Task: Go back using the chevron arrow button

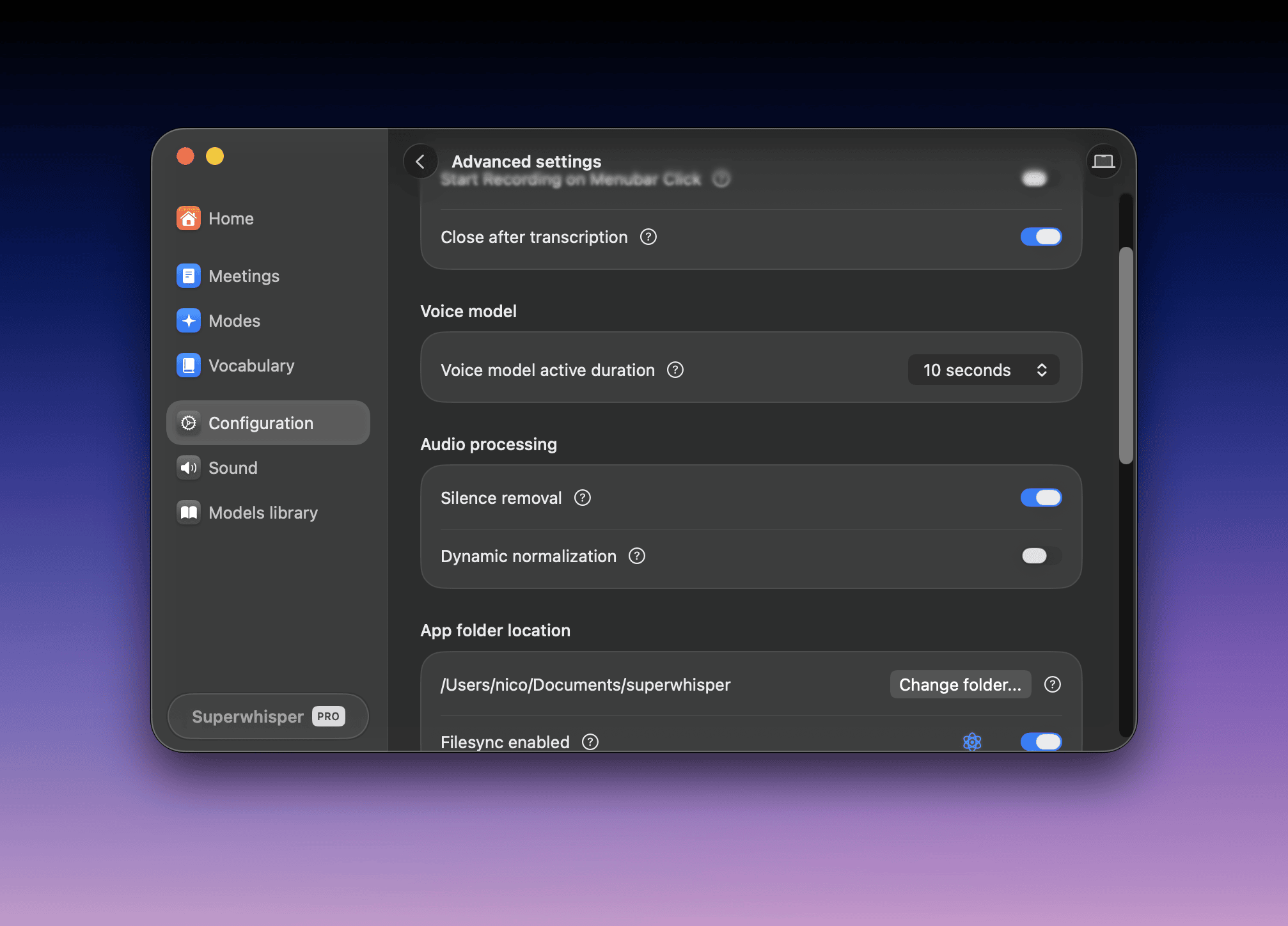Action: (420, 162)
